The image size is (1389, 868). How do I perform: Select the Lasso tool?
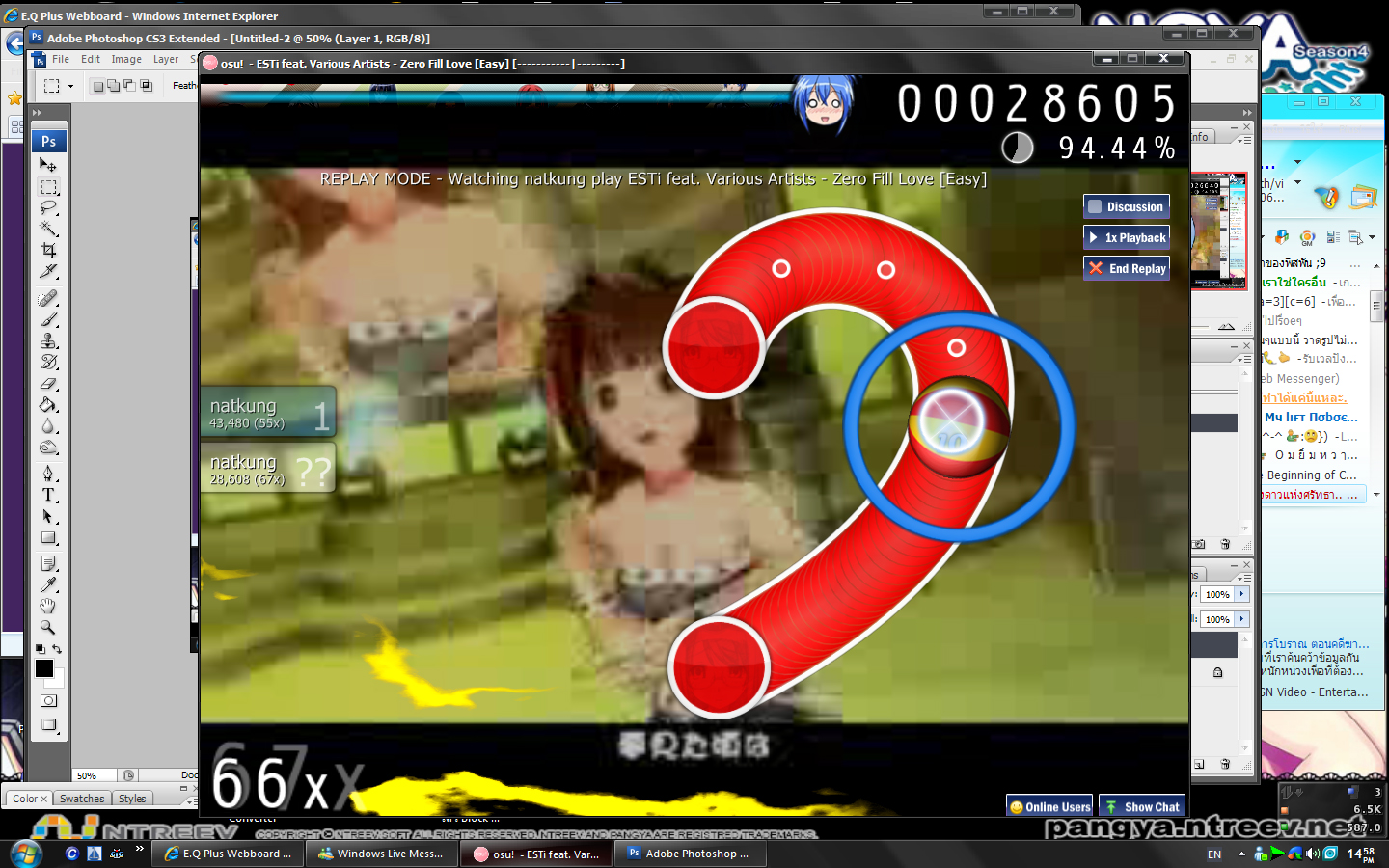[48, 207]
